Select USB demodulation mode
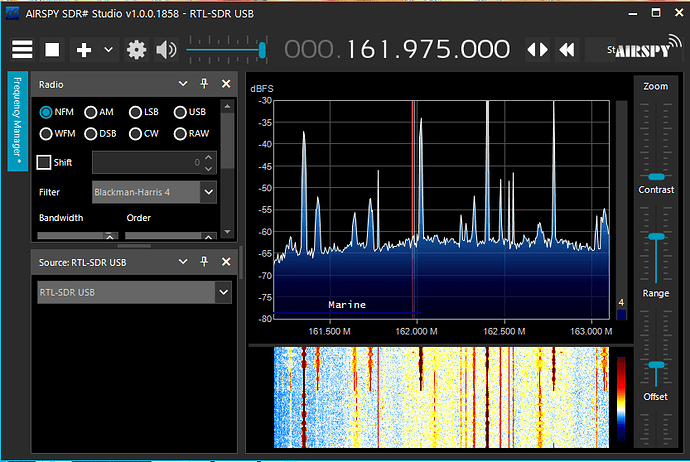The width and height of the screenshot is (690, 462). pyautogui.click(x=181, y=113)
